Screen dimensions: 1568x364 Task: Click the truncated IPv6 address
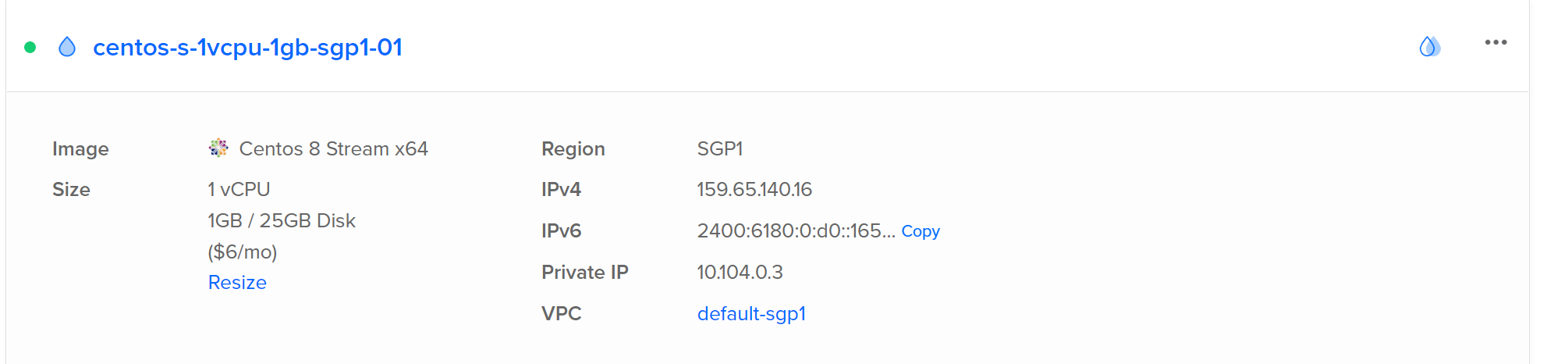pos(796,231)
